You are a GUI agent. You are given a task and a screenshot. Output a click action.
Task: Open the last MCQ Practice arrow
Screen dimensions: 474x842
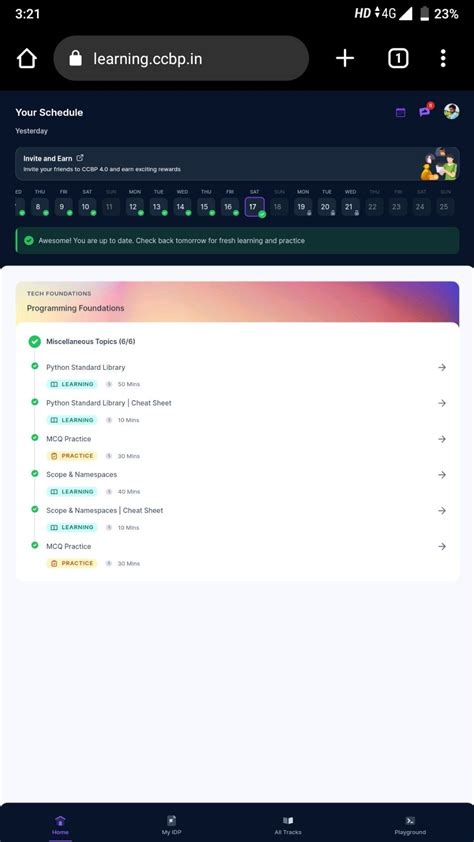[442, 546]
